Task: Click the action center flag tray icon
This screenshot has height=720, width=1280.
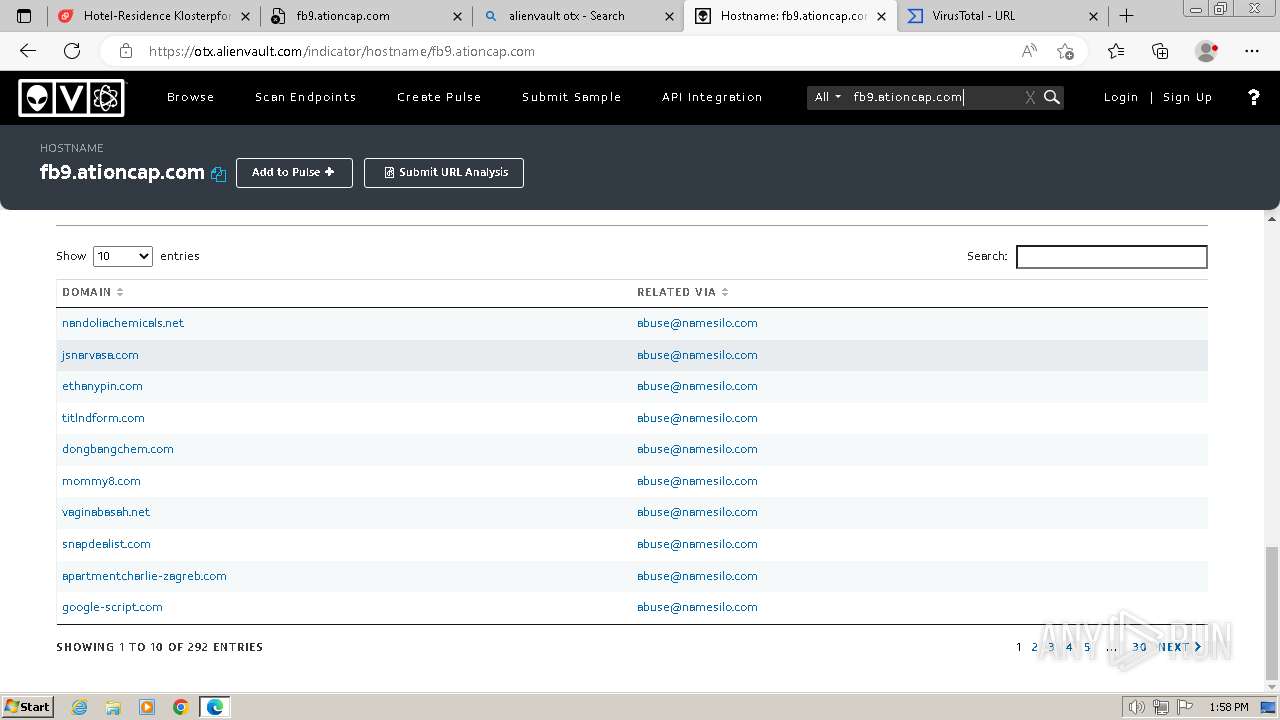Action: click(x=1185, y=707)
